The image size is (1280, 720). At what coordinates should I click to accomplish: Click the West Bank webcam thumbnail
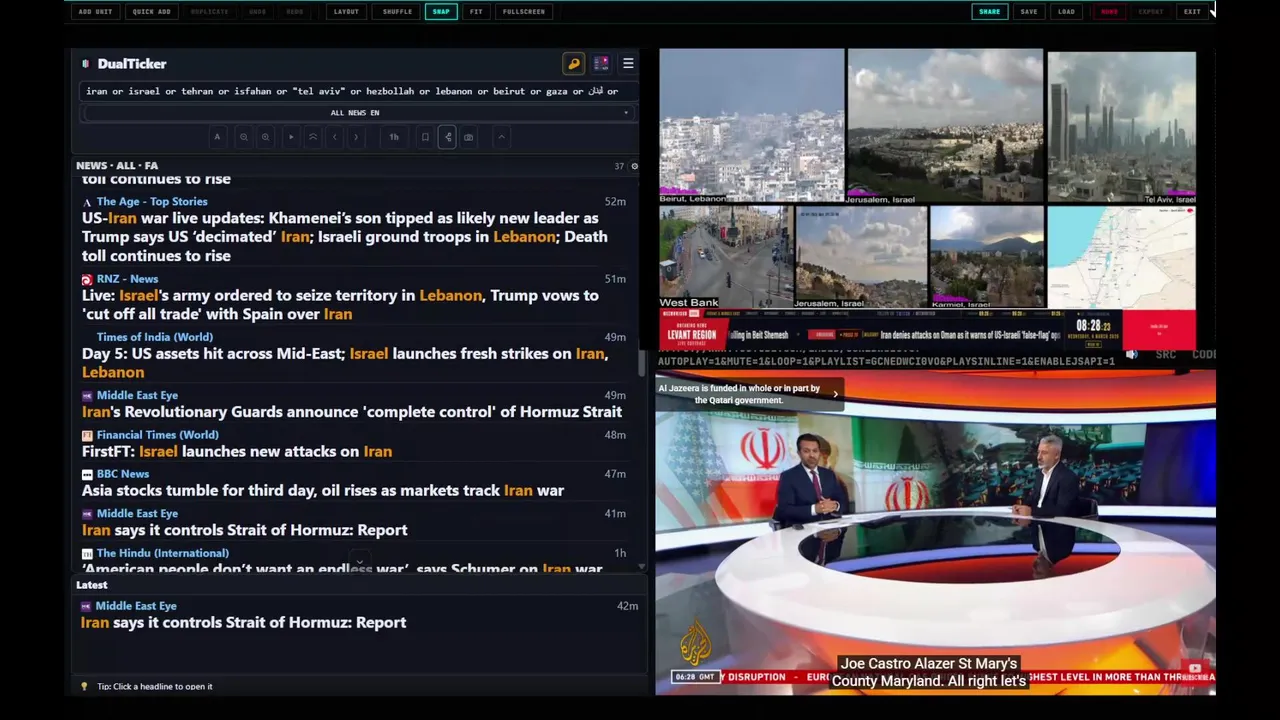pyautogui.click(x=725, y=257)
